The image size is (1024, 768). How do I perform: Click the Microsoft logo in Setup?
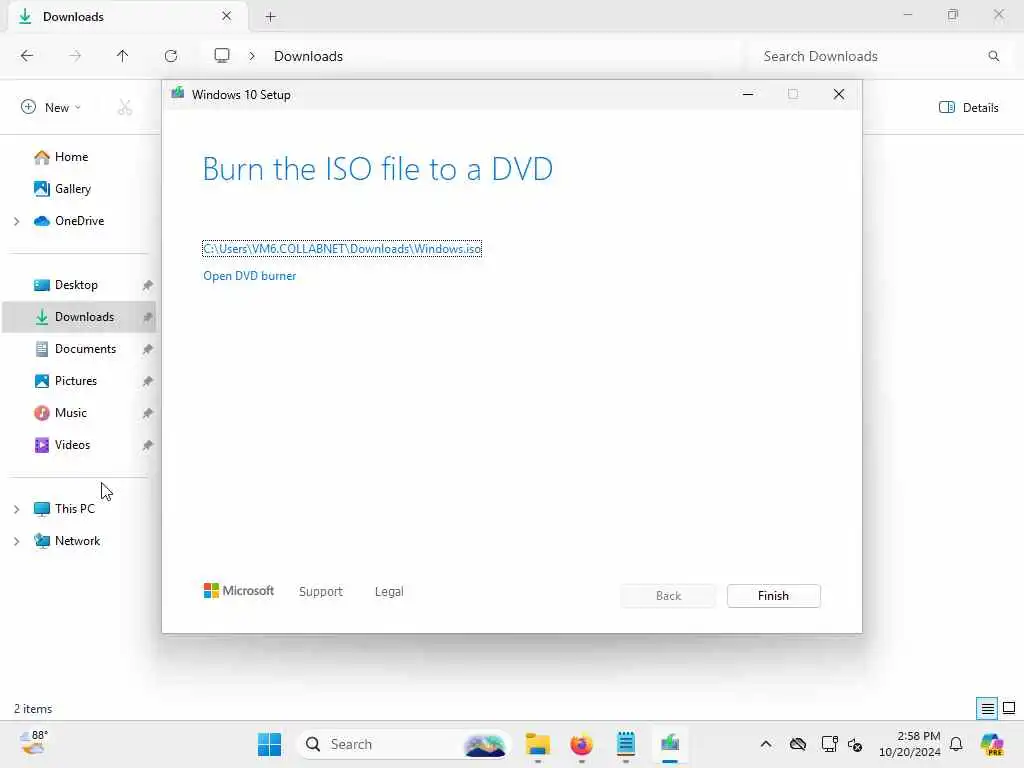tap(238, 591)
